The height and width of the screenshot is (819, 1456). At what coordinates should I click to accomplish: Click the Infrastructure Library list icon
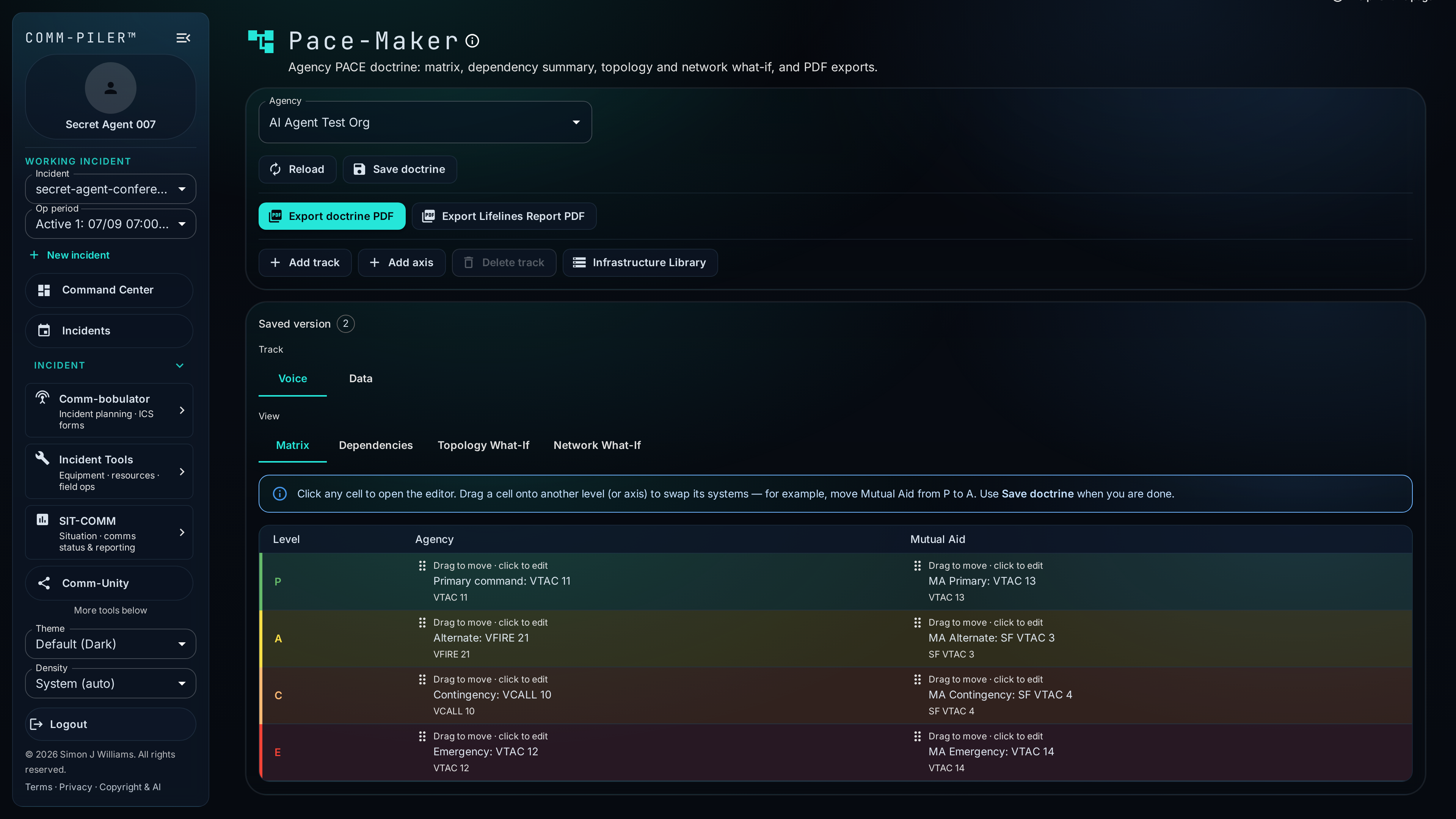(579, 262)
